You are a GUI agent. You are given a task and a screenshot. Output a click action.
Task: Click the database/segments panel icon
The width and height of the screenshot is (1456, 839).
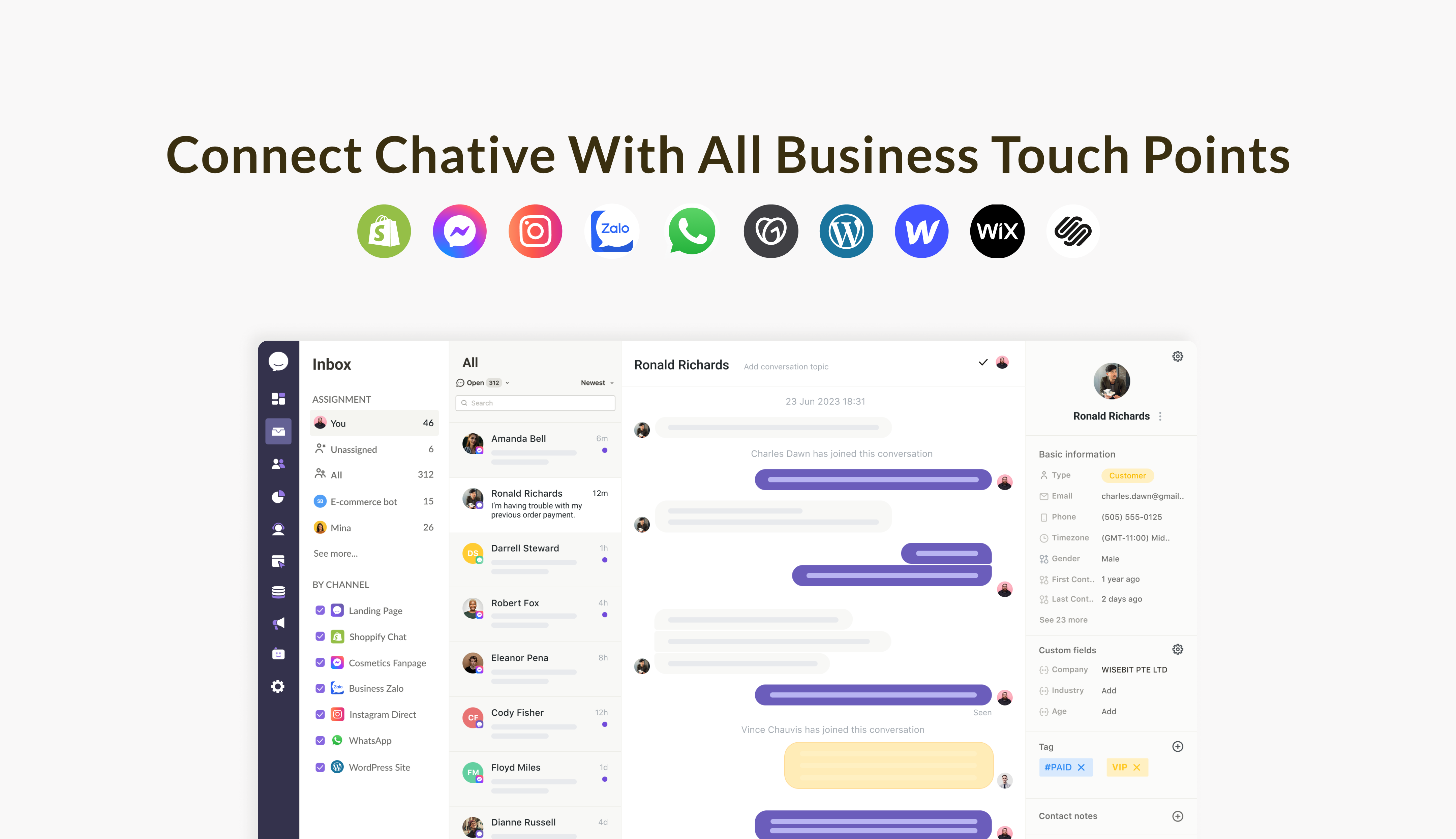(x=279, y=591)
